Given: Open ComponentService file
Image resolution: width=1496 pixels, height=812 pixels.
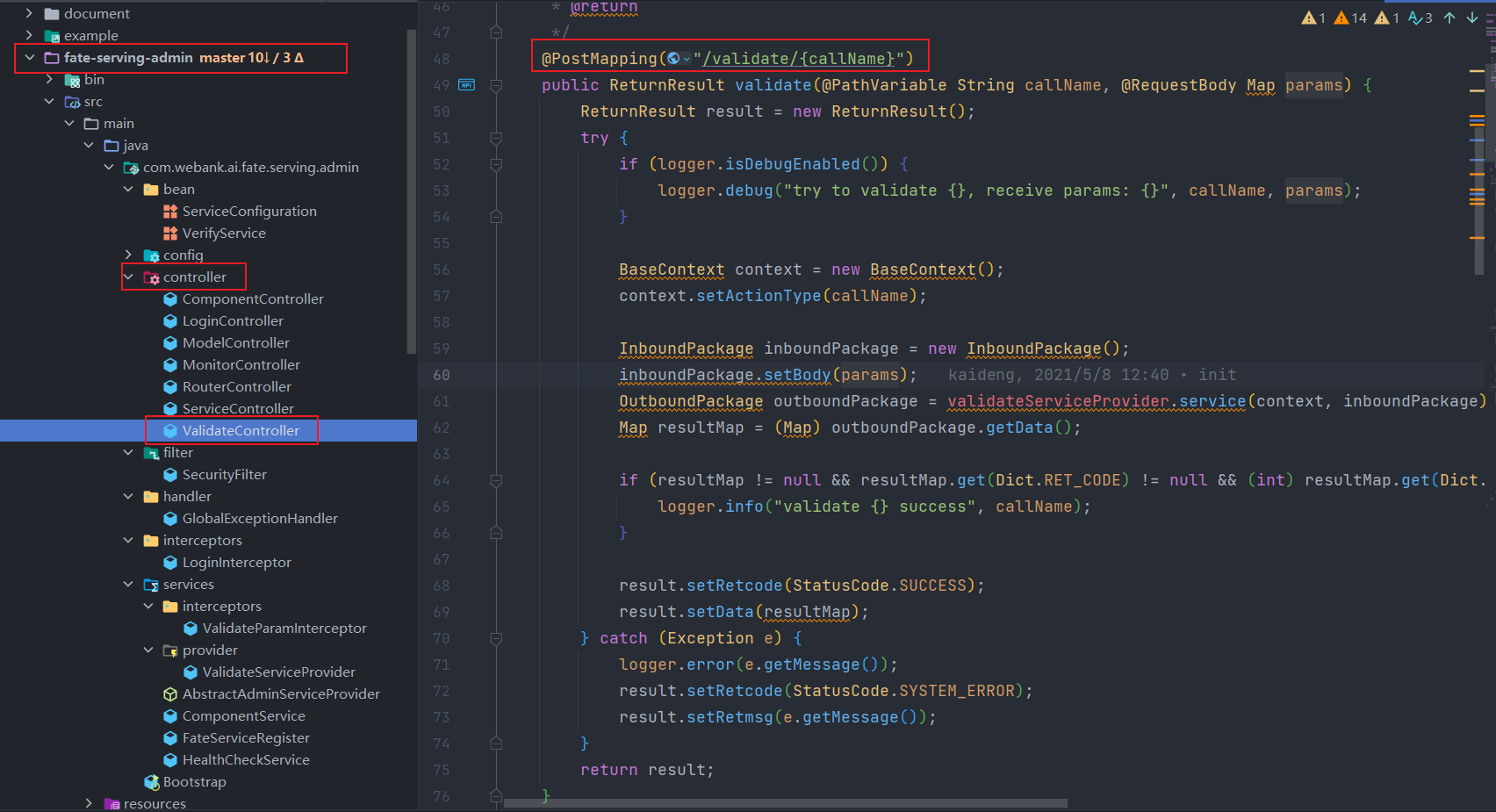Looking at the screenshot, I should [x=243, y=716].
